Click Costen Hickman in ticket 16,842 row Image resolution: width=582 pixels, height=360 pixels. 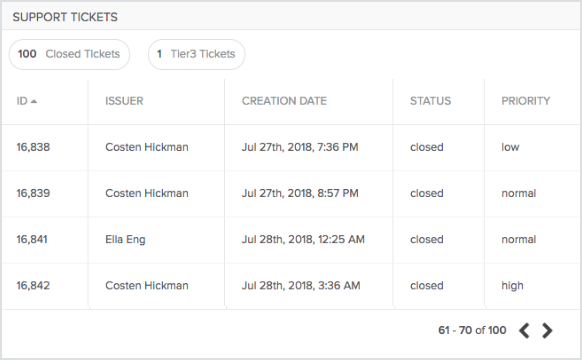tap(147, 285)
